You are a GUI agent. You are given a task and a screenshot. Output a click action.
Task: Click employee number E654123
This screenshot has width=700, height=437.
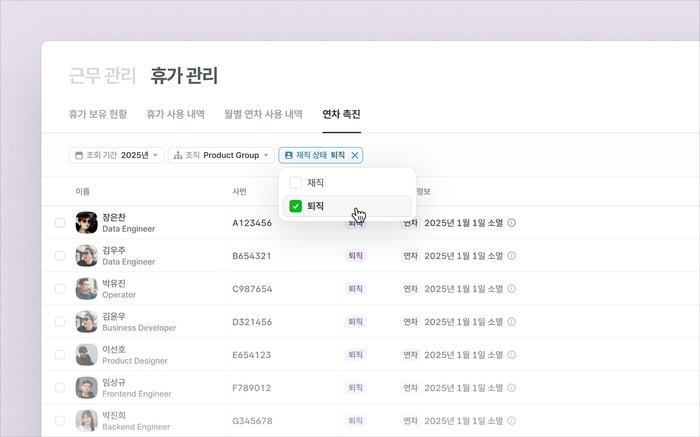(x=252, y=355)
